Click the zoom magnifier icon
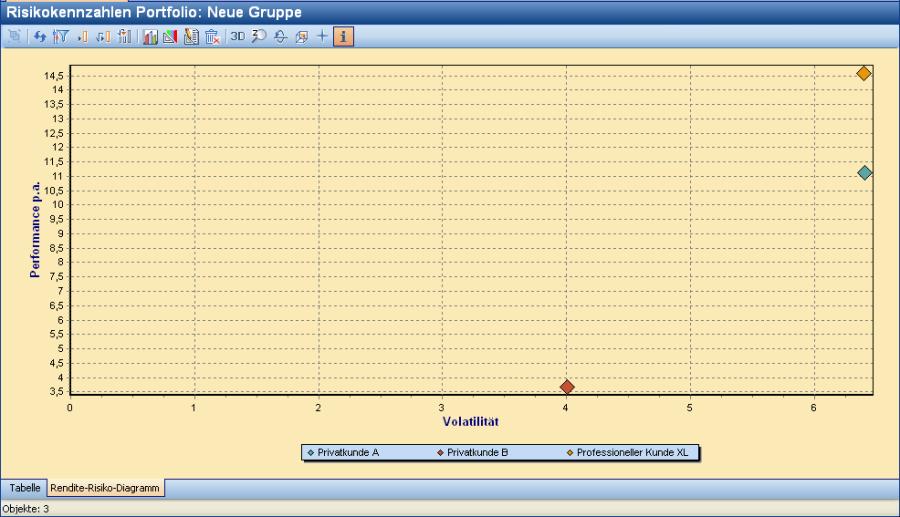Image resolution: width=900 pixels, height=517 pixels. coord(259,37)
